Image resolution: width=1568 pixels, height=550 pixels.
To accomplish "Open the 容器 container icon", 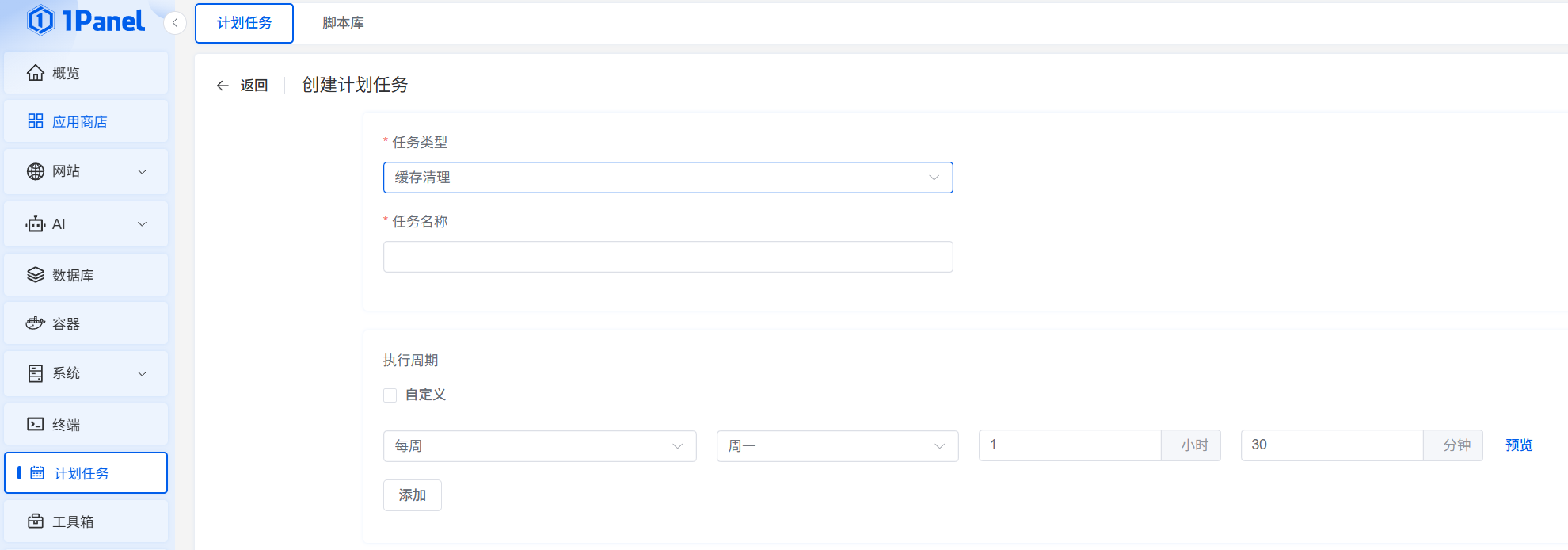I will [x=36, y=323].
